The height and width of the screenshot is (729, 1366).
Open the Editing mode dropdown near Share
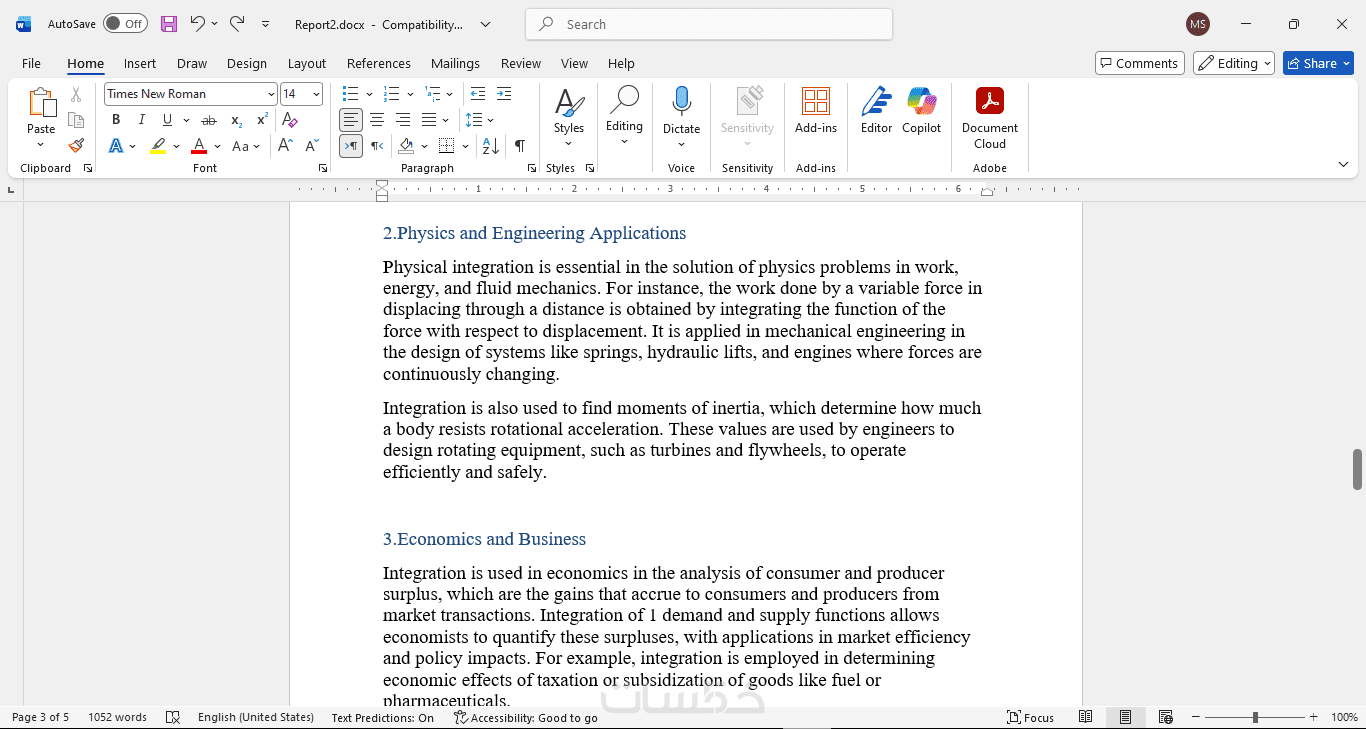pyautogui.click(x=1234, y=63)
